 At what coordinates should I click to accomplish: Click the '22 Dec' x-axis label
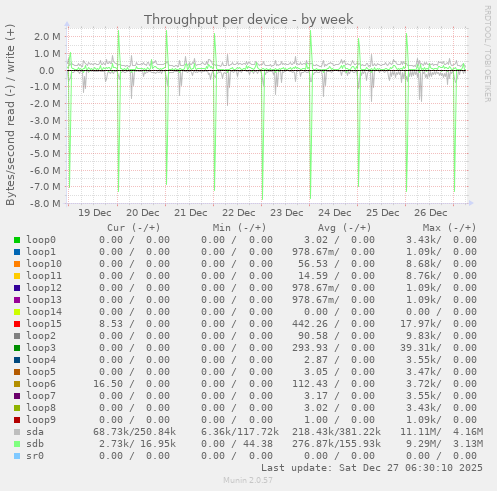pyautogui.click(x=239, y=213)
